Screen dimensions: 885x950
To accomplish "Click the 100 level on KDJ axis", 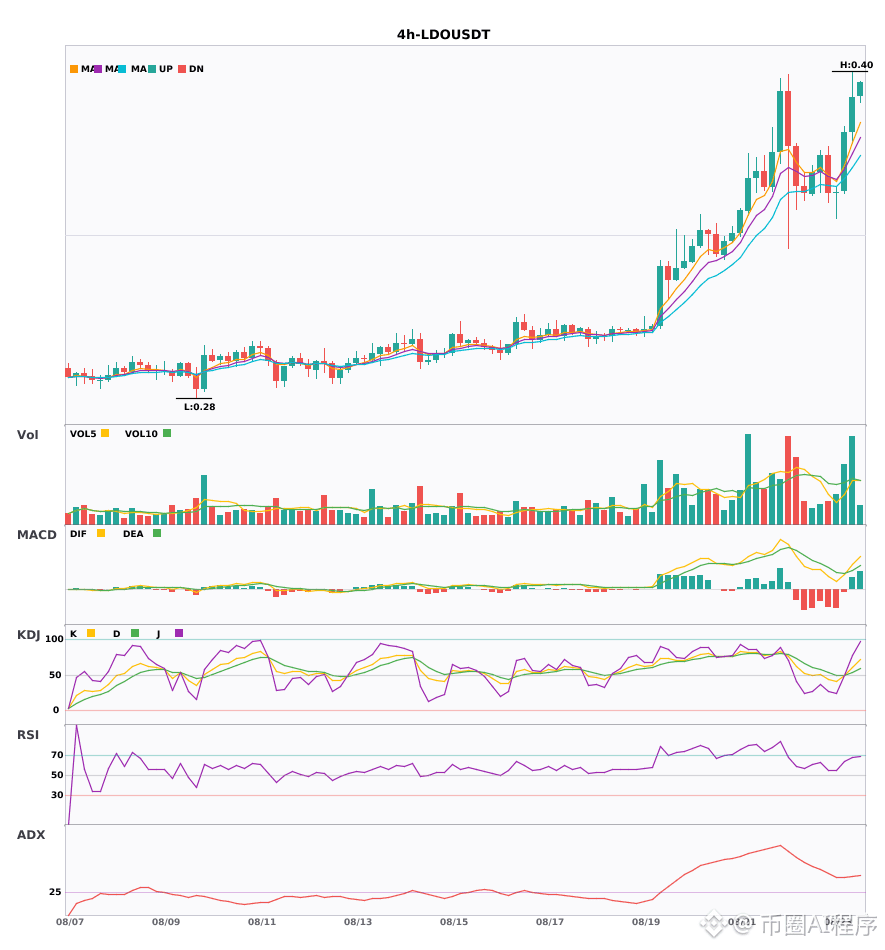I will tap(54, 639).
